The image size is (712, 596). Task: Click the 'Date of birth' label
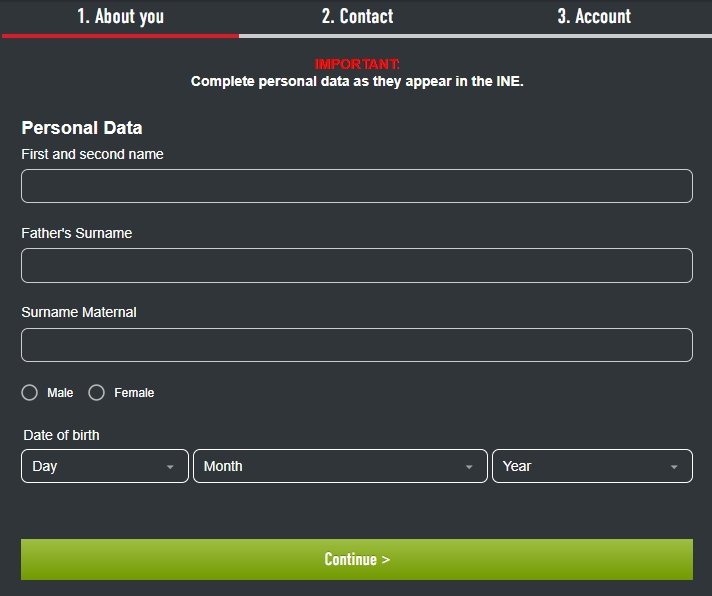pos(61,435)
